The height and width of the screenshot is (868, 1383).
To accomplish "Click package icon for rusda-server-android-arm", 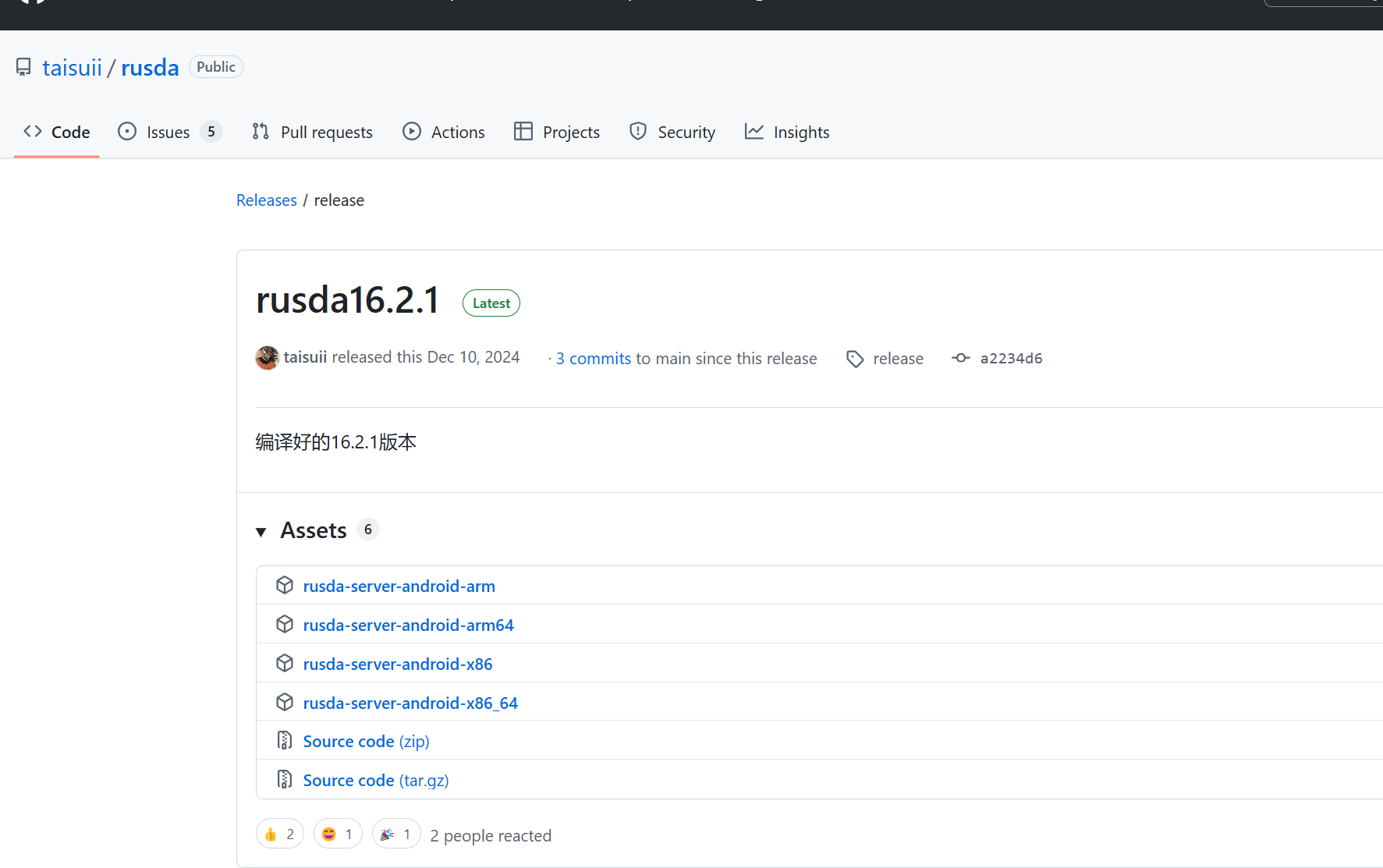I will [x=285, y=586].
